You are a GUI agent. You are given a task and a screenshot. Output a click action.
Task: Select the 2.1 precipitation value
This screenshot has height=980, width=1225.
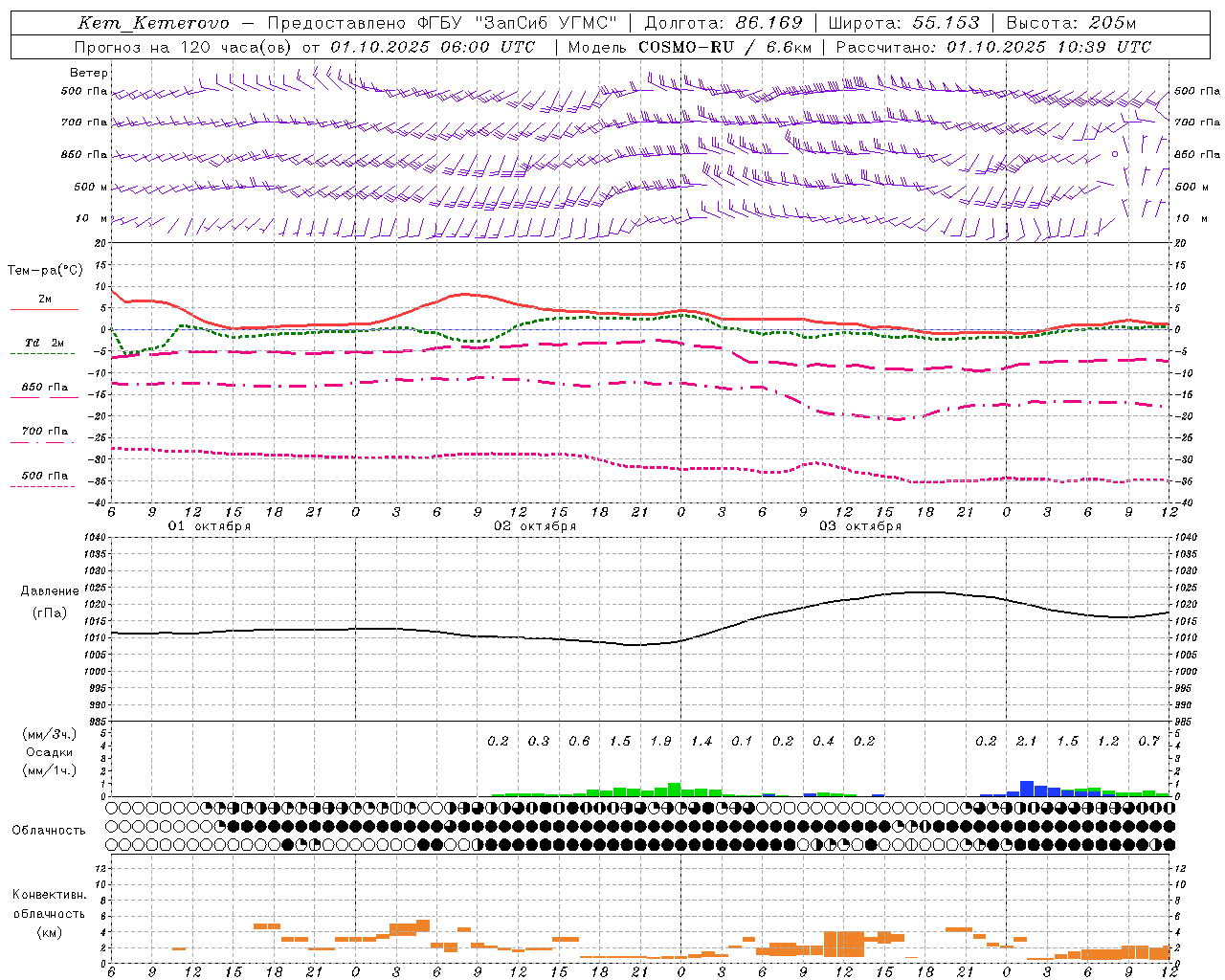[1027, 742]
